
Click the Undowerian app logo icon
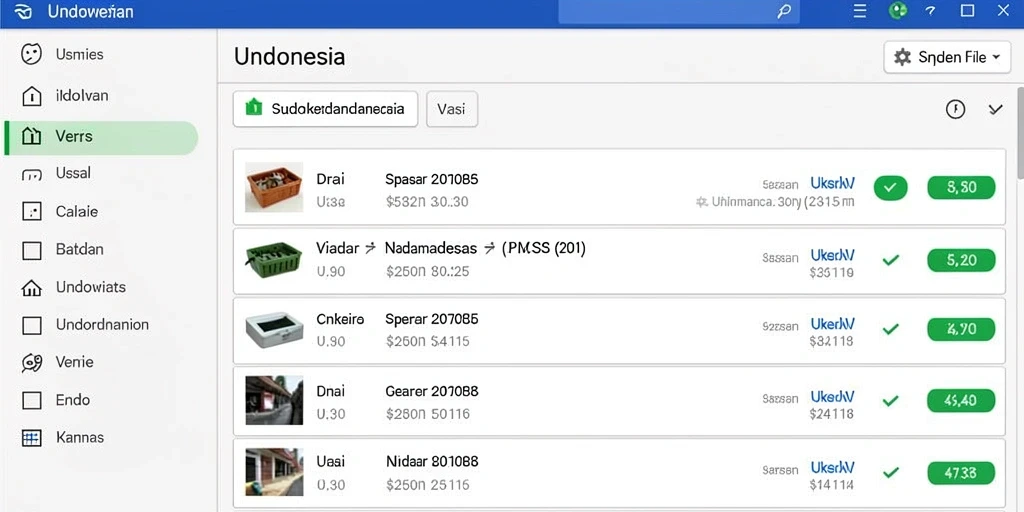(x=22, y=12)
